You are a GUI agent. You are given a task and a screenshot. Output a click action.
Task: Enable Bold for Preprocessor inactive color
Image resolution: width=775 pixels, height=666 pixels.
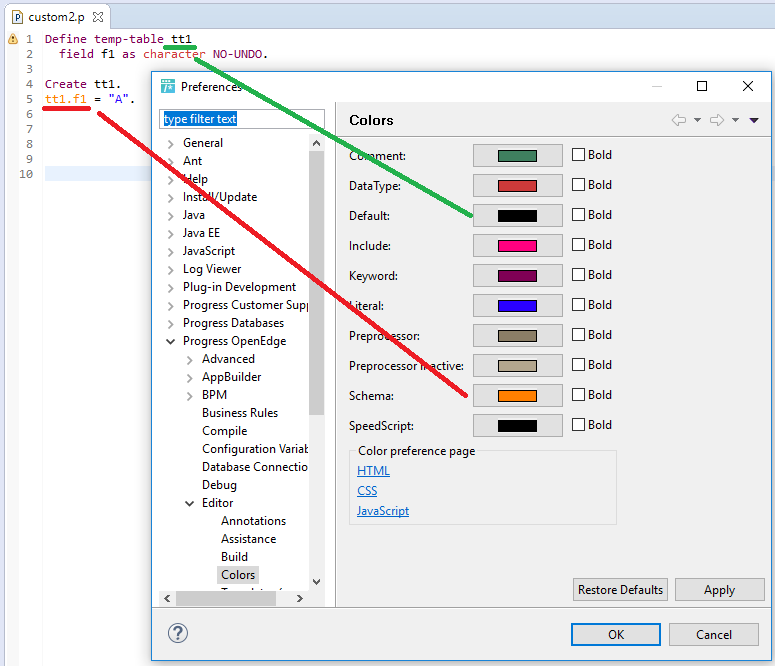[x=578, y=365]
